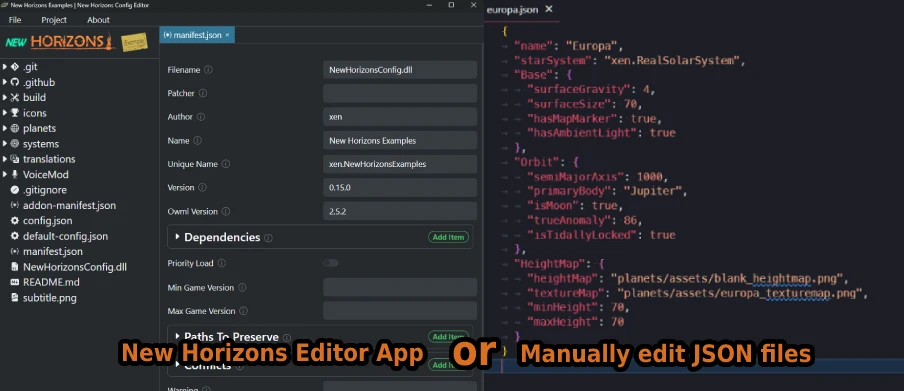Click the README.md file icon
This screenshot has height=391, width=904.
click(14, 282)
